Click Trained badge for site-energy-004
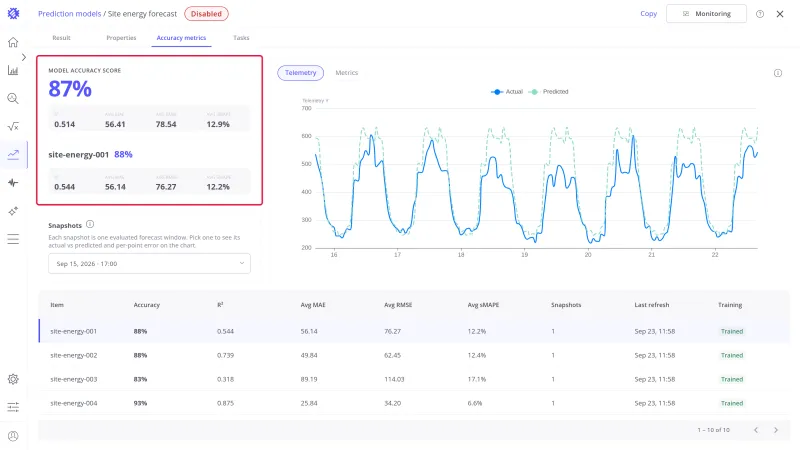Viewport: 800px width, 450px height. 732,403
